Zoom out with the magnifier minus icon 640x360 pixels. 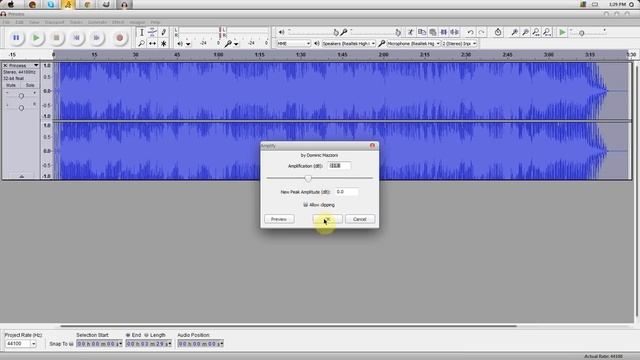525,32
